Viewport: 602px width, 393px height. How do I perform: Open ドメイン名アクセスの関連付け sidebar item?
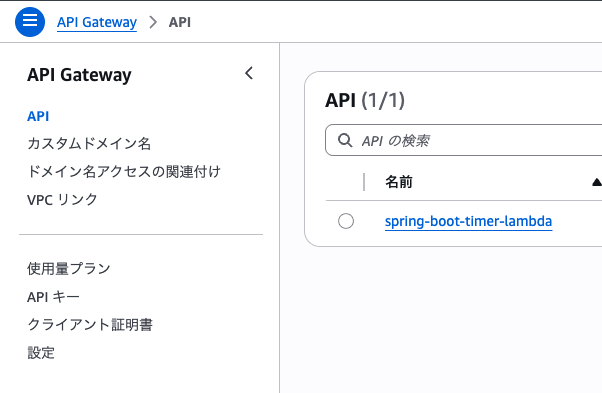124,172
